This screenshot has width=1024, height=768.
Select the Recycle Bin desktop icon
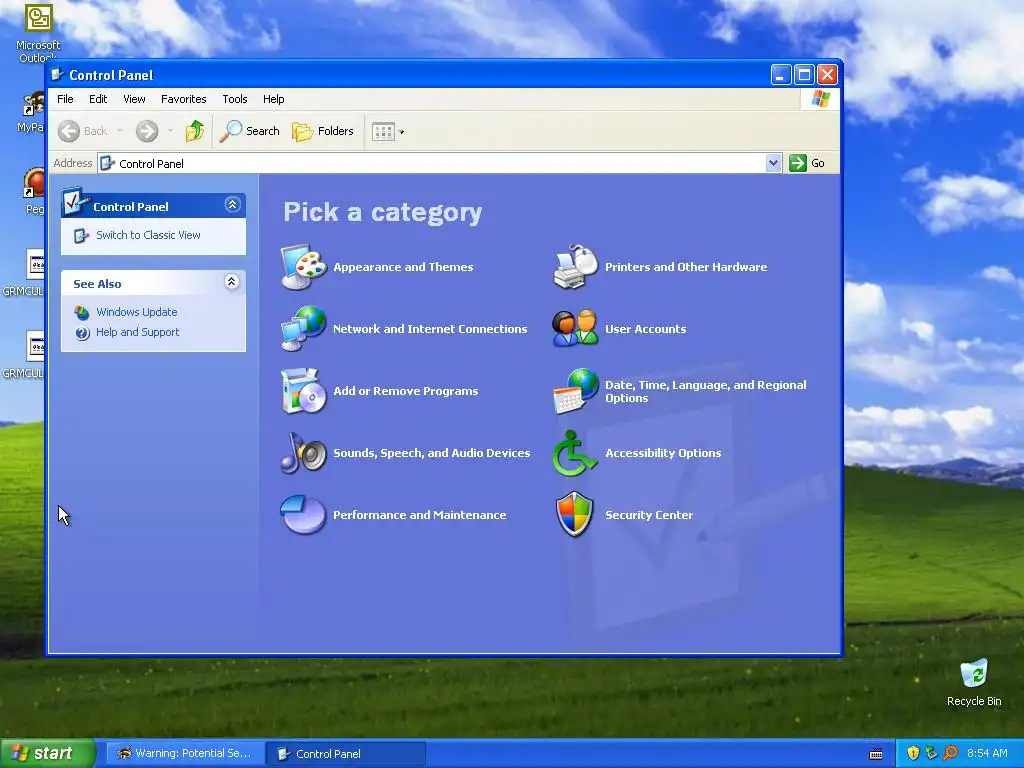(x=974, y=682)
